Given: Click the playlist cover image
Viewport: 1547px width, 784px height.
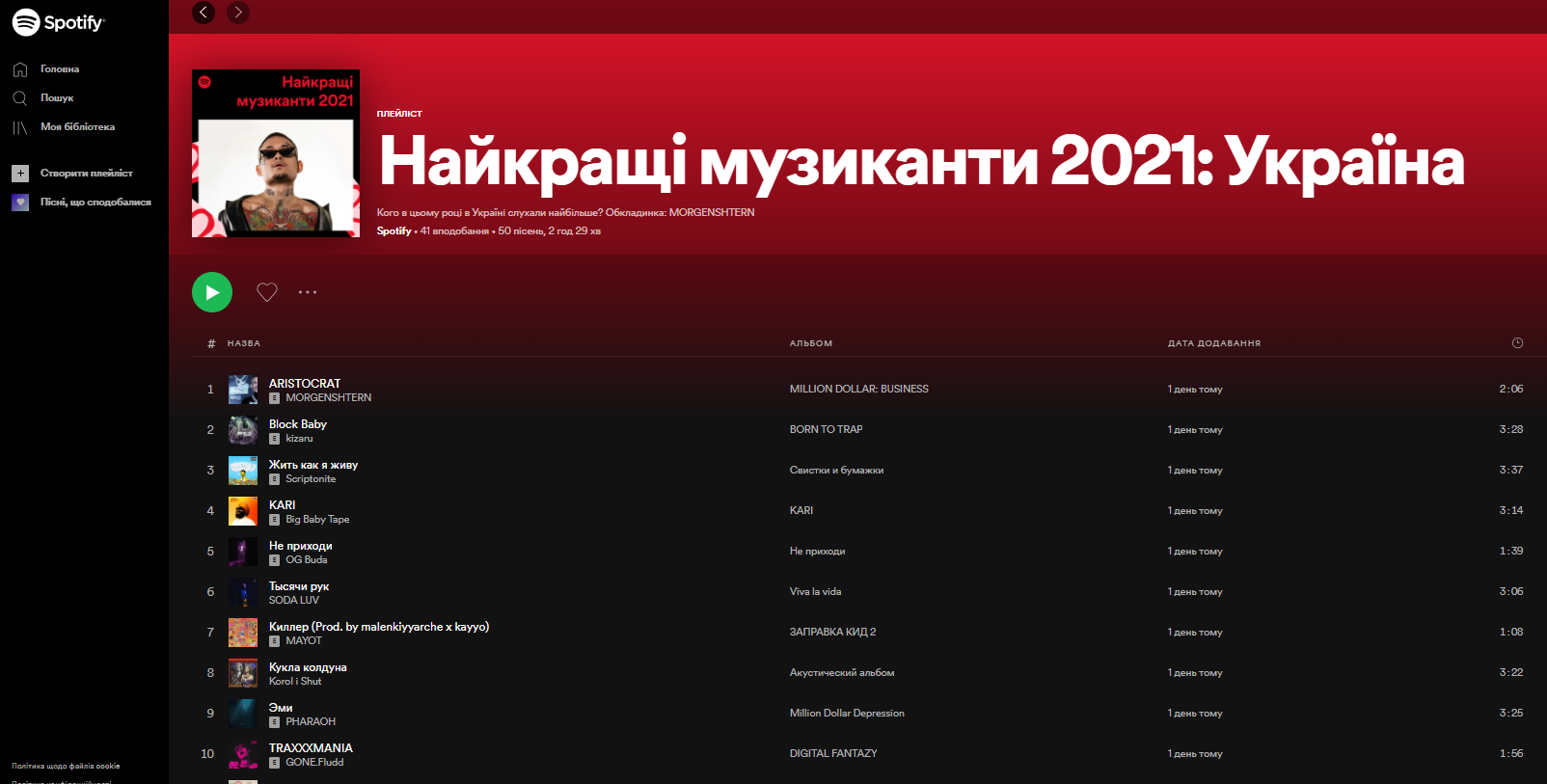Looking at the screenshot, I should point(276,153).
